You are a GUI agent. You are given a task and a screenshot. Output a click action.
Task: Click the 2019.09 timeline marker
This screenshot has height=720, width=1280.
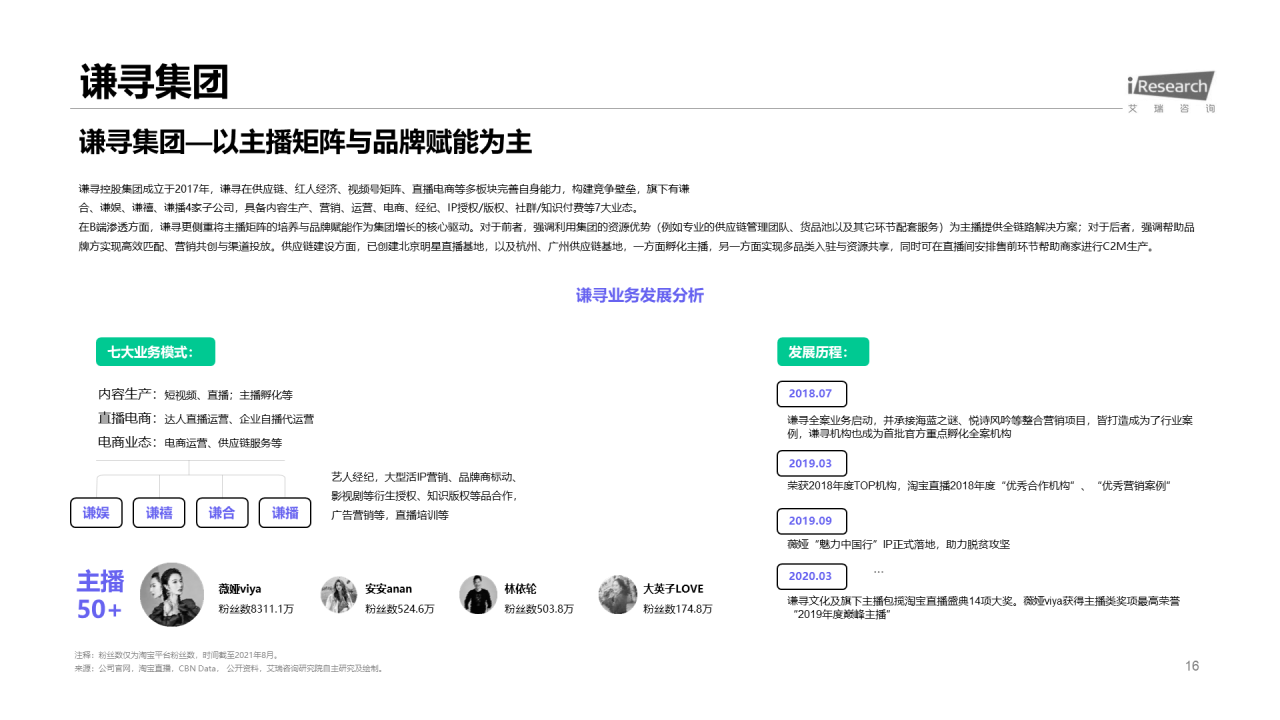[x=811, y=521]
